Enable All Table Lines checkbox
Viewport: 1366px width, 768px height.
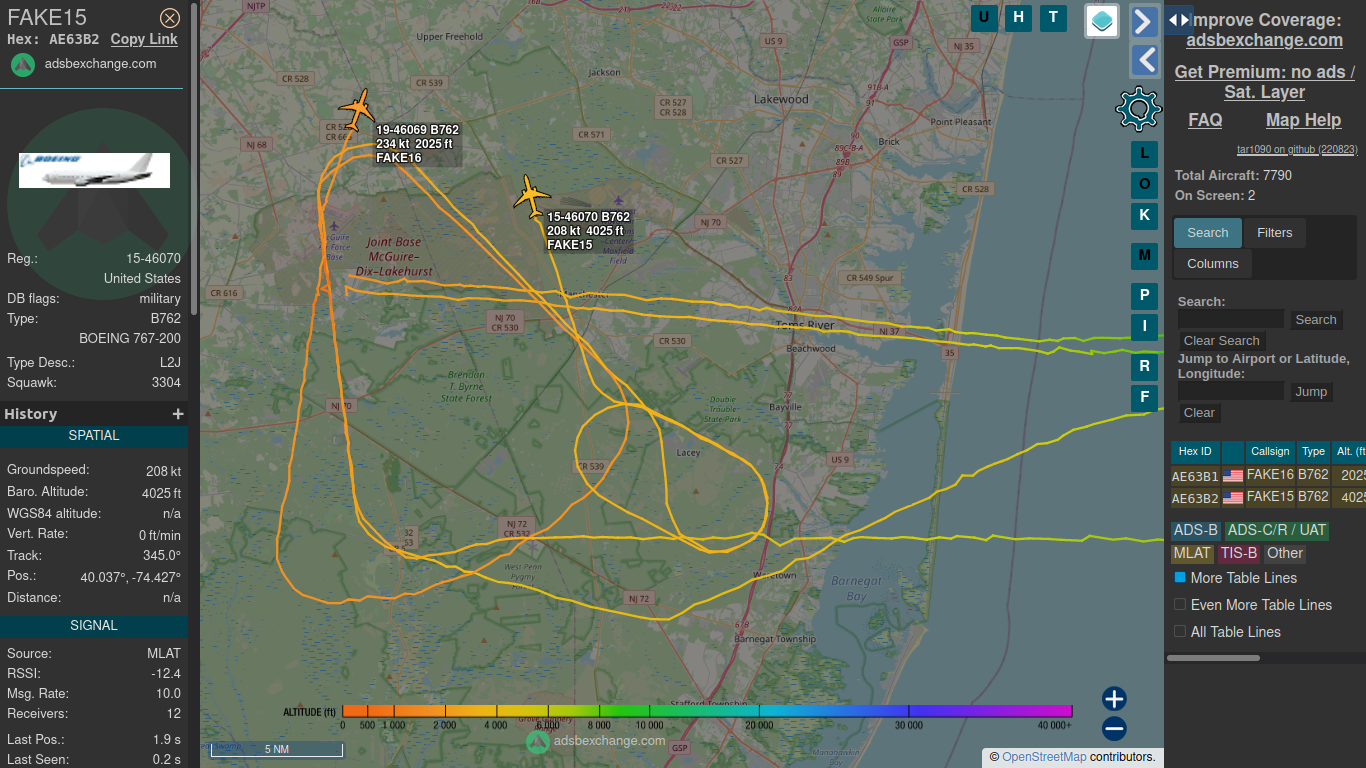(1180, 631)
